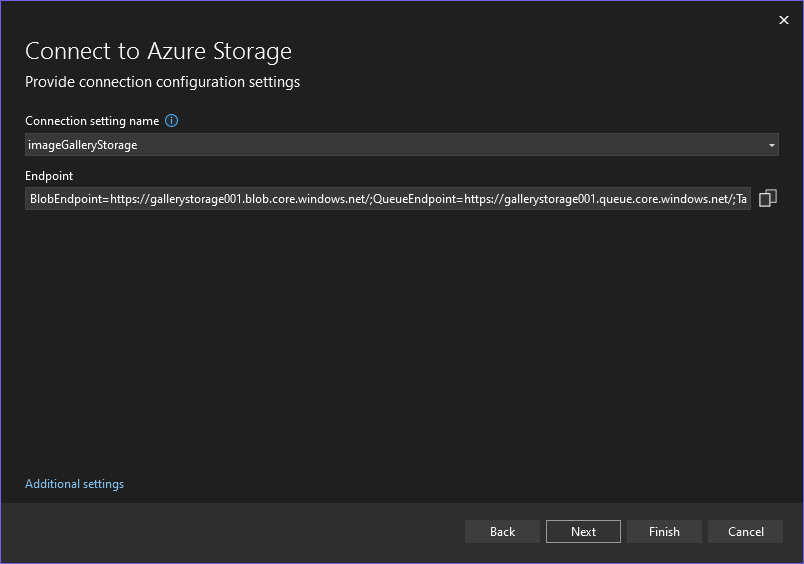Cancel the Azure Storage connection wizard
The width and height of the screenshot is (804, 564).
pyautogui.click(x=746, y=532)
